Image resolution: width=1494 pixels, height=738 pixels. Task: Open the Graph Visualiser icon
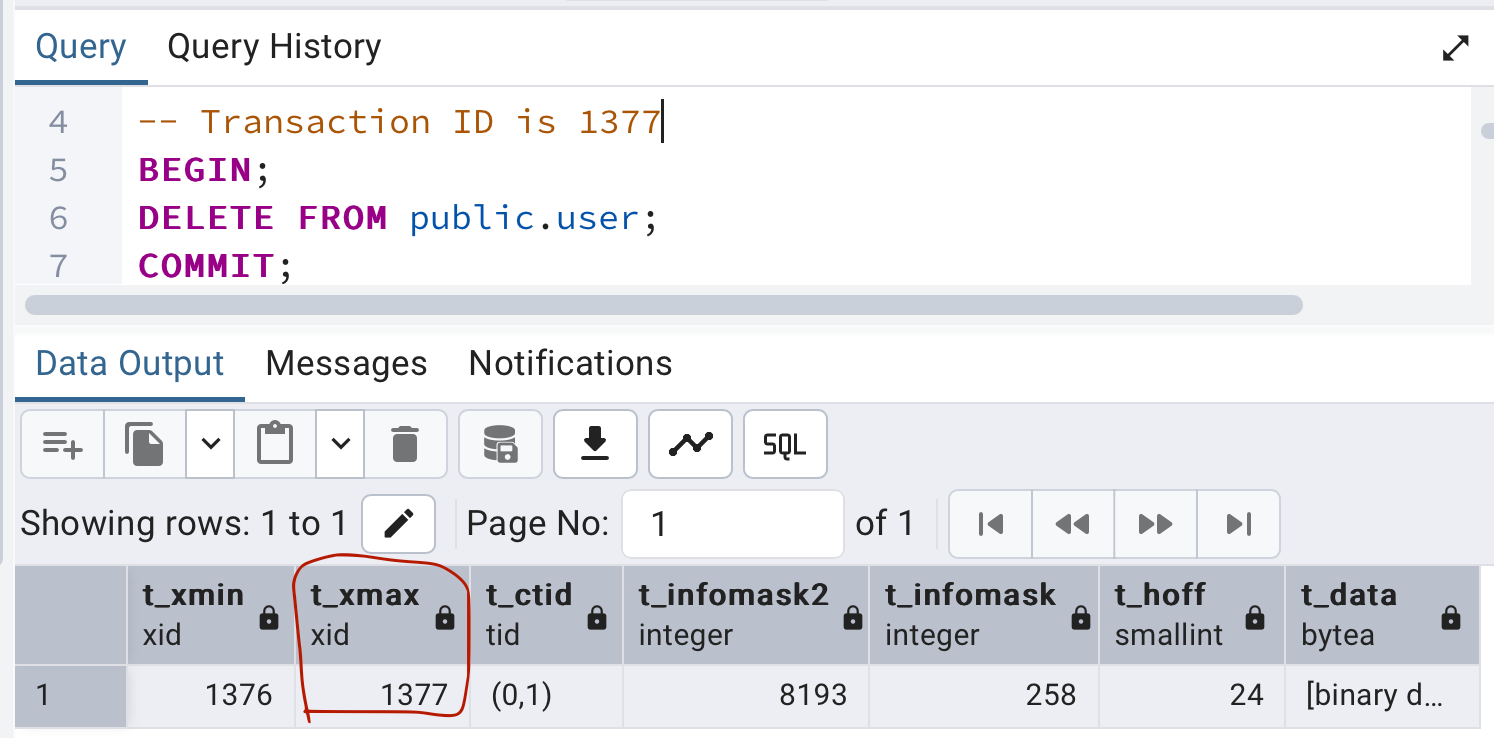(x=690, y=444)
